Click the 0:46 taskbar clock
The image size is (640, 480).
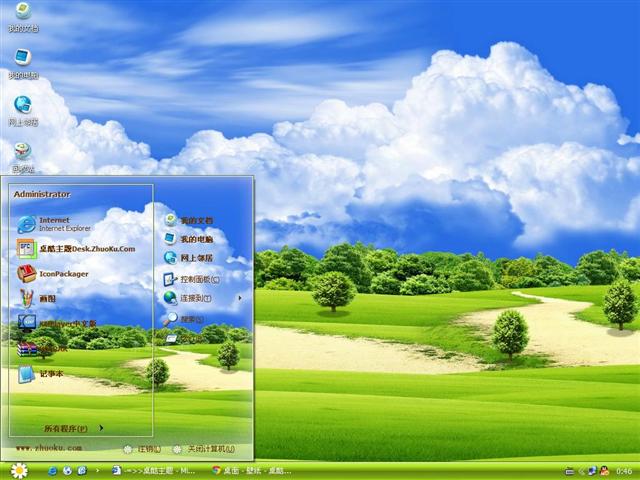click(x=624, y=472)
